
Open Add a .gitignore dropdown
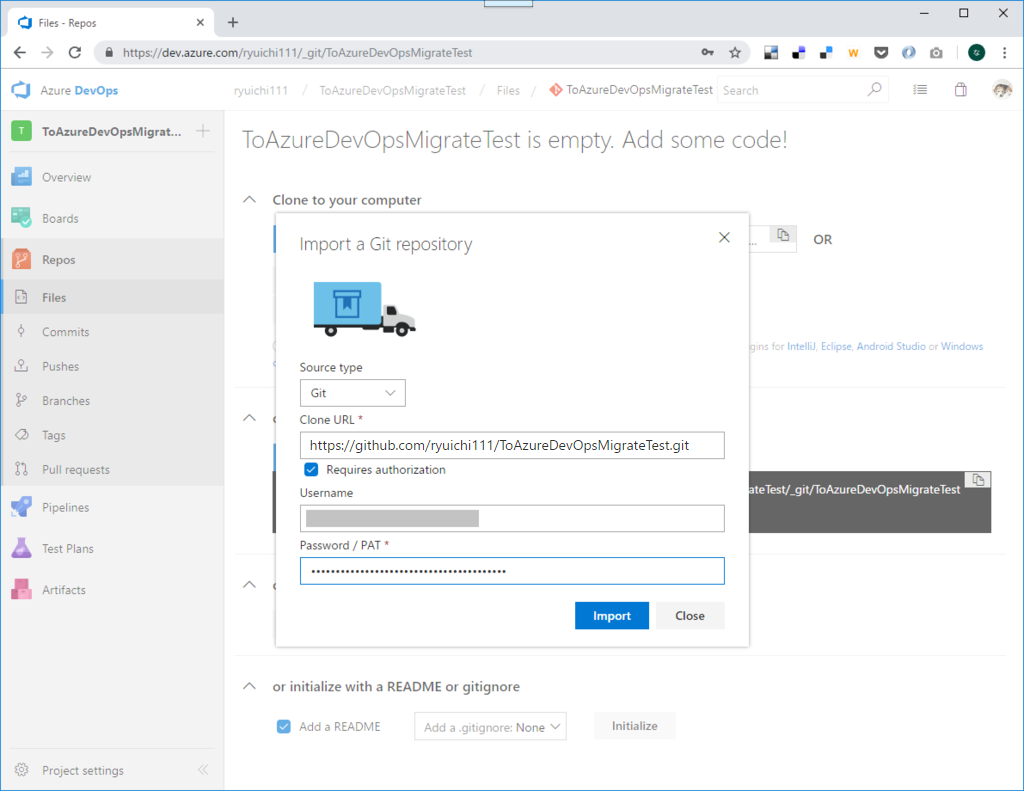[x=490, y=726]
